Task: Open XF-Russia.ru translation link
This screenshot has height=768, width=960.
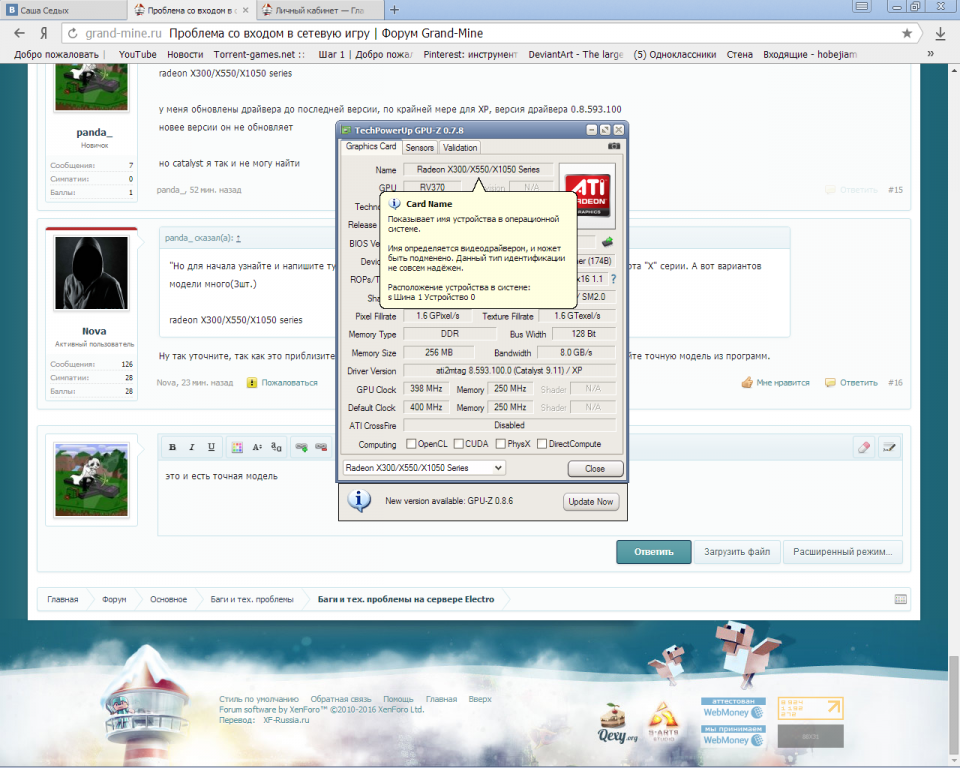Action: 286,720
